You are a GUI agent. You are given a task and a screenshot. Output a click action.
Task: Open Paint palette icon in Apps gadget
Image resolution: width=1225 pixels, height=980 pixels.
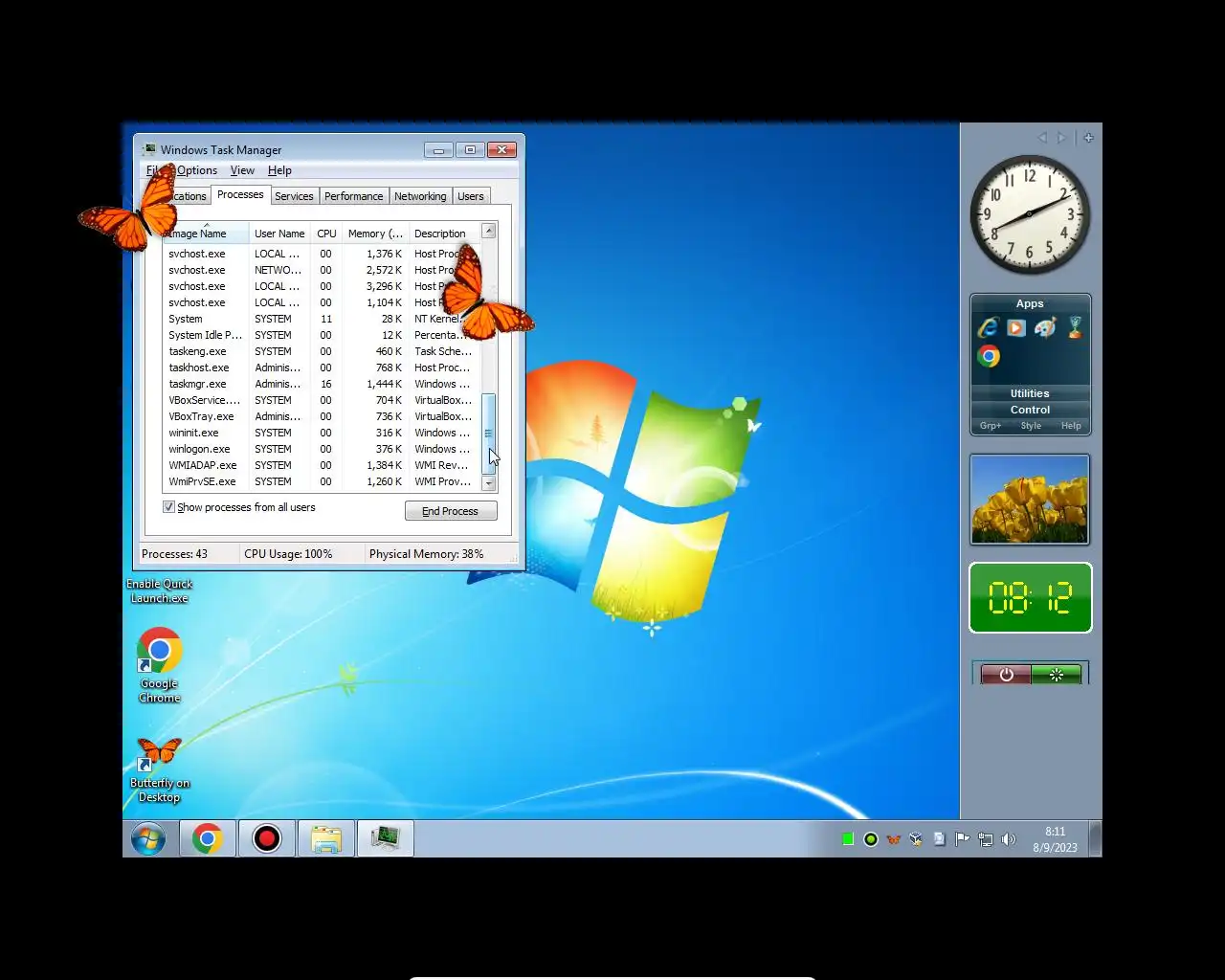[1045, 328]
